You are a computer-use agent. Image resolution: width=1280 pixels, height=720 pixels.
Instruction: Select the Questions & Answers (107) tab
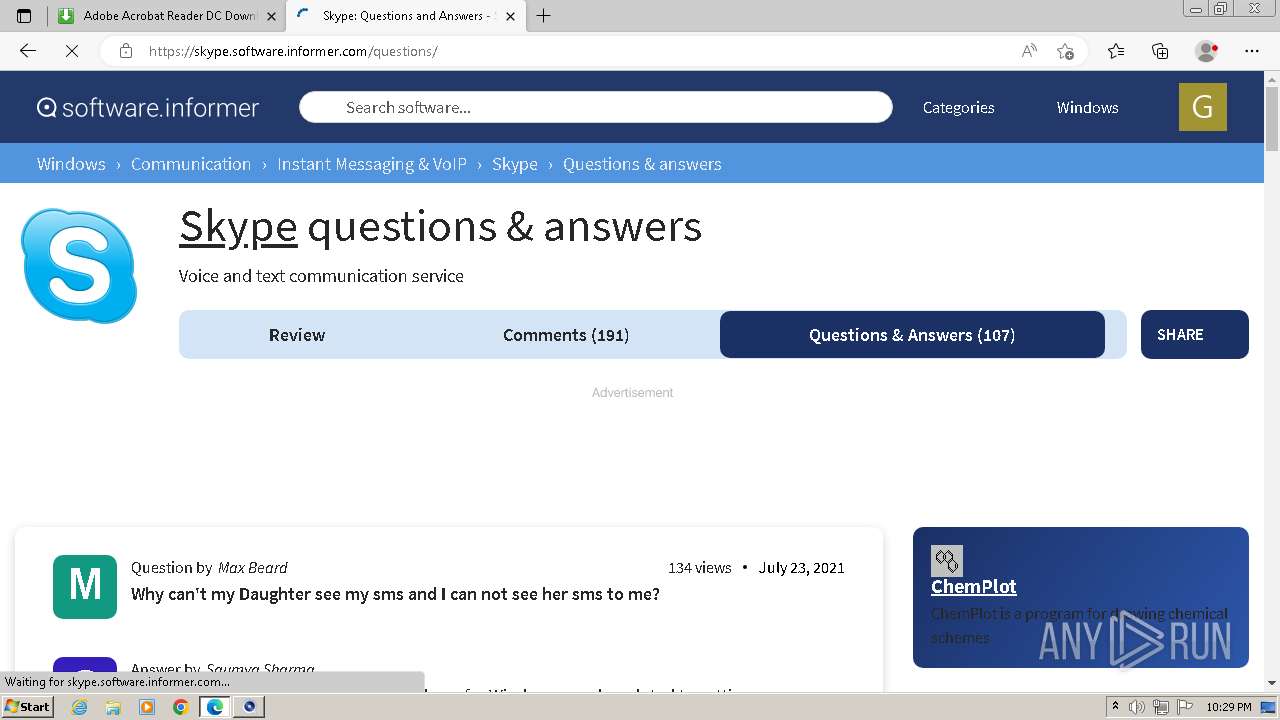(x=912, y=335)
